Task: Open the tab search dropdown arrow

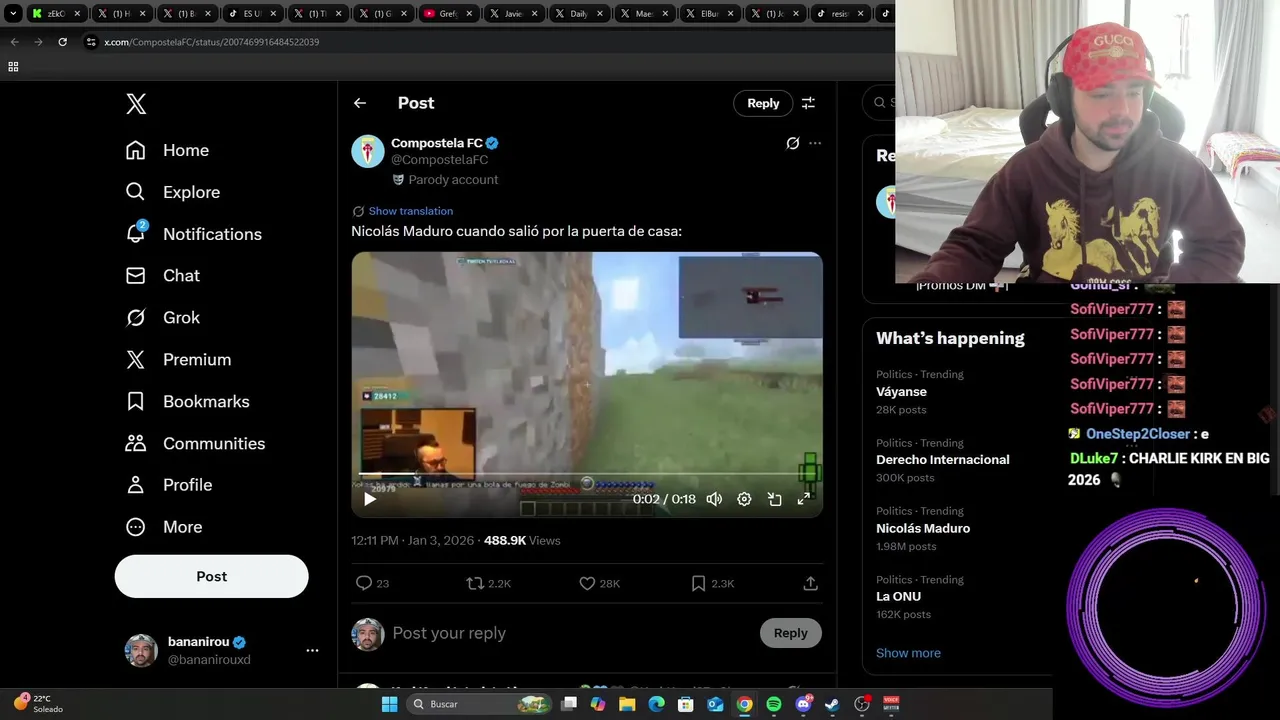Action: pyautogui.click(x=13, y=14)
